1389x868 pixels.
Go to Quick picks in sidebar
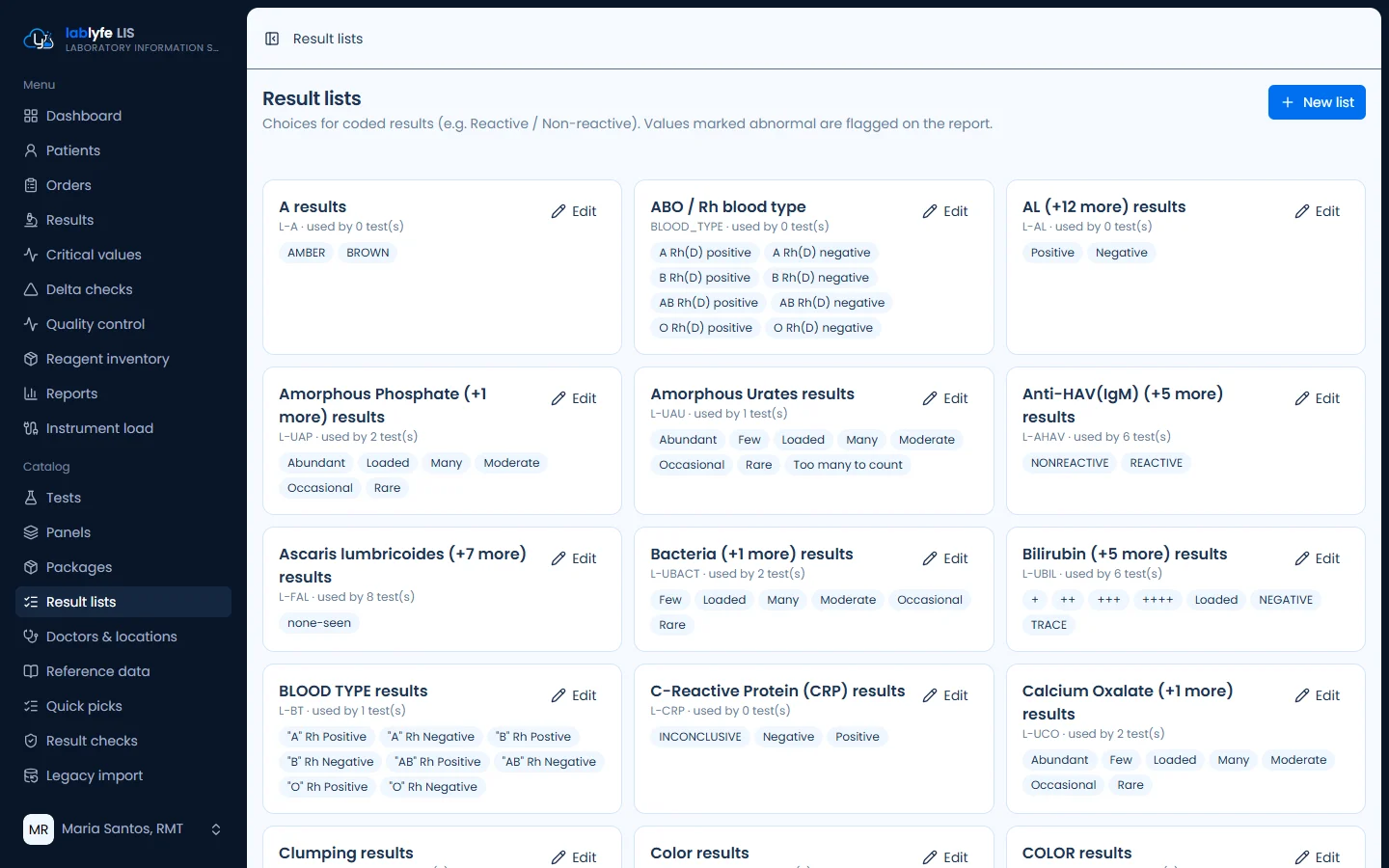click(x=123, y=706)
